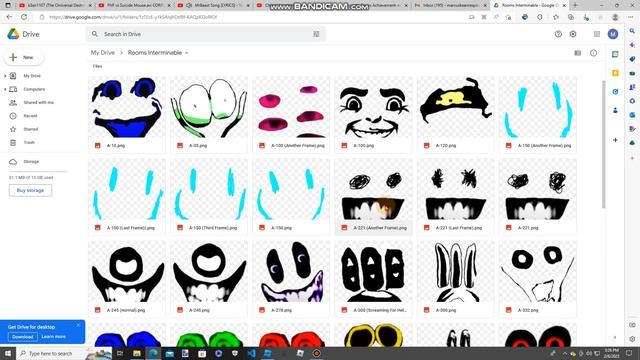The width and height of the screenshot is (640, 360).
Task: Click A-150 (Last Frame).png file name
Action: tap(131, 228)
